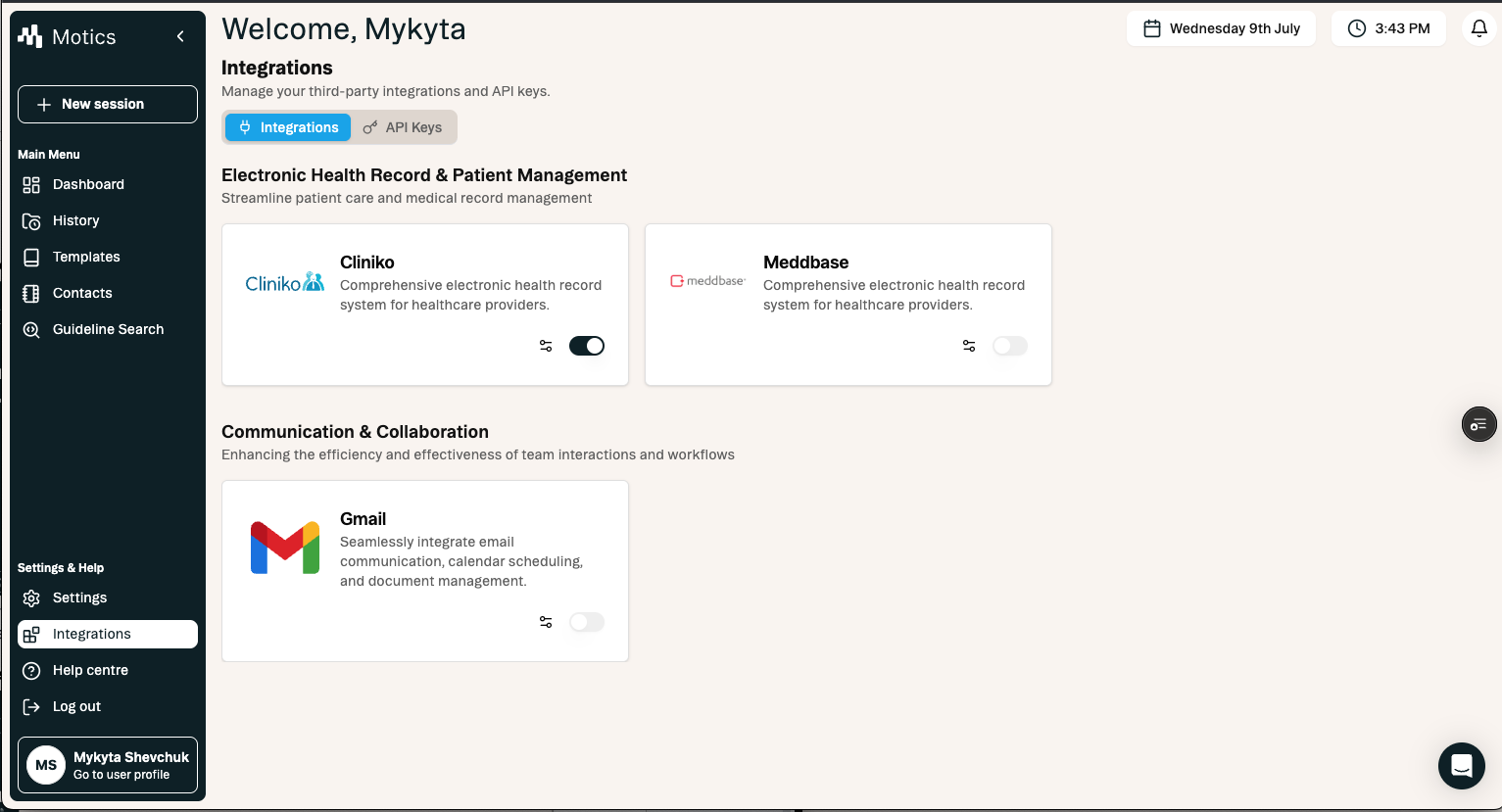Open the Dashboard menu item
The width and height of the screenshot is (1502, 812).
(x=108, y=184)
